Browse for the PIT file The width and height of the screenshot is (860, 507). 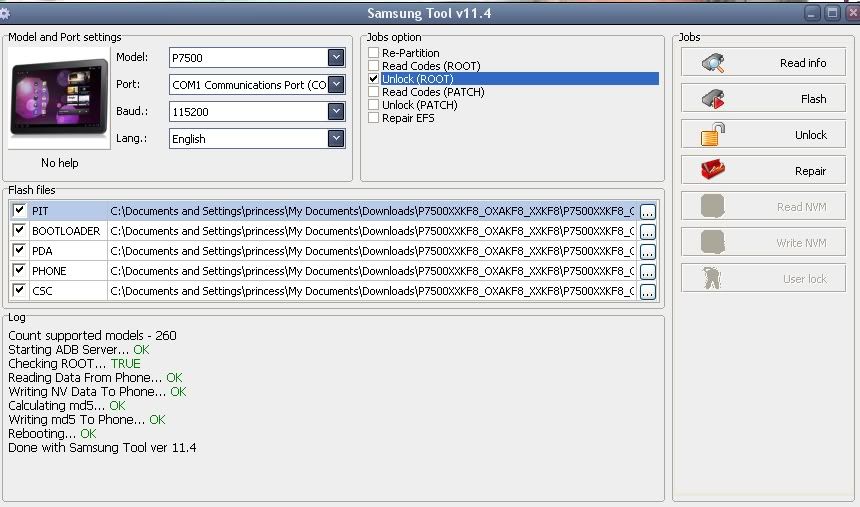pos(648,212)
